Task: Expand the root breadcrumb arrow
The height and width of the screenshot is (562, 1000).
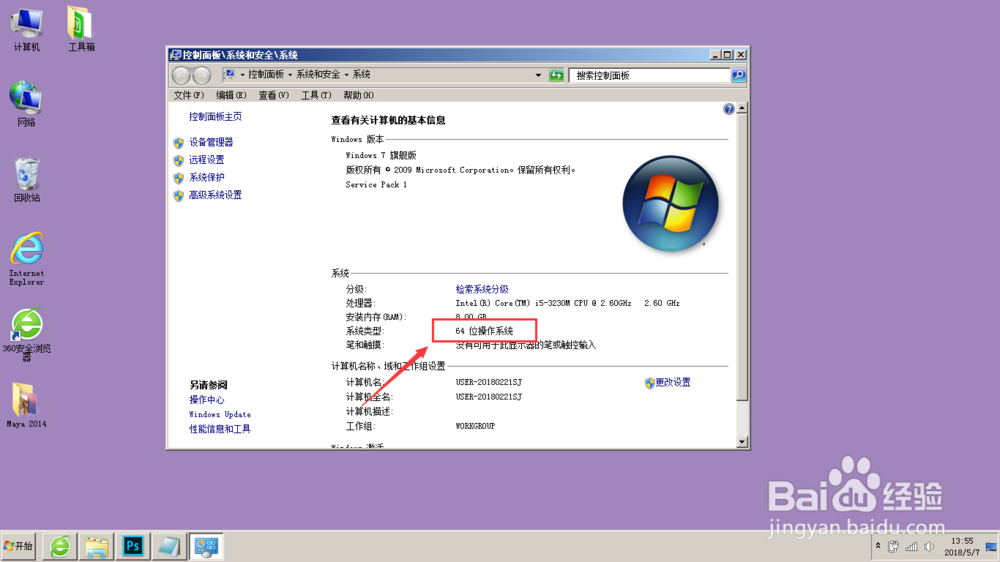Action: [x=242, y=75]
